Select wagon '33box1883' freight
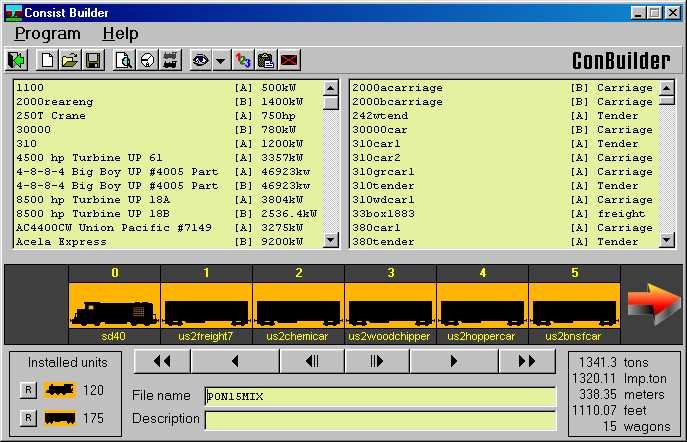The height and width of the screenshot is (442, 687). (x=503, y=214)
